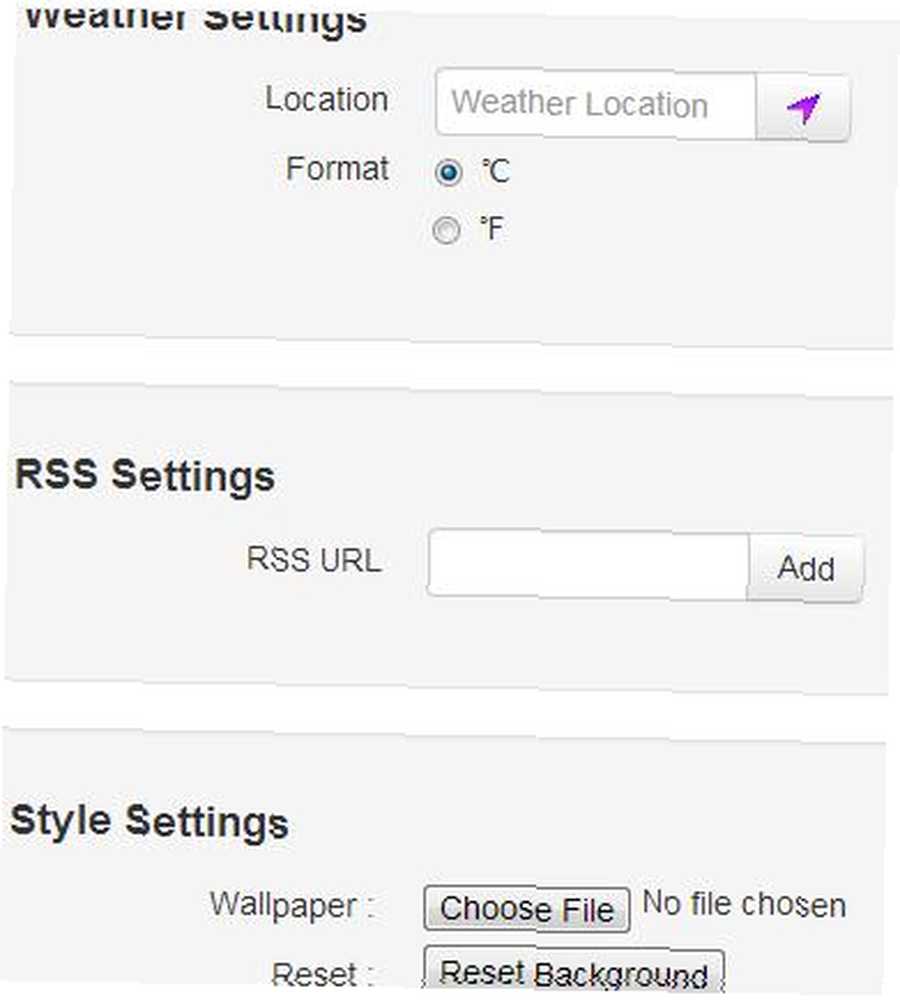900x1000 pixels.
Task: Click the Location field label
Action: pyautogui.click(x=327, y=99)
